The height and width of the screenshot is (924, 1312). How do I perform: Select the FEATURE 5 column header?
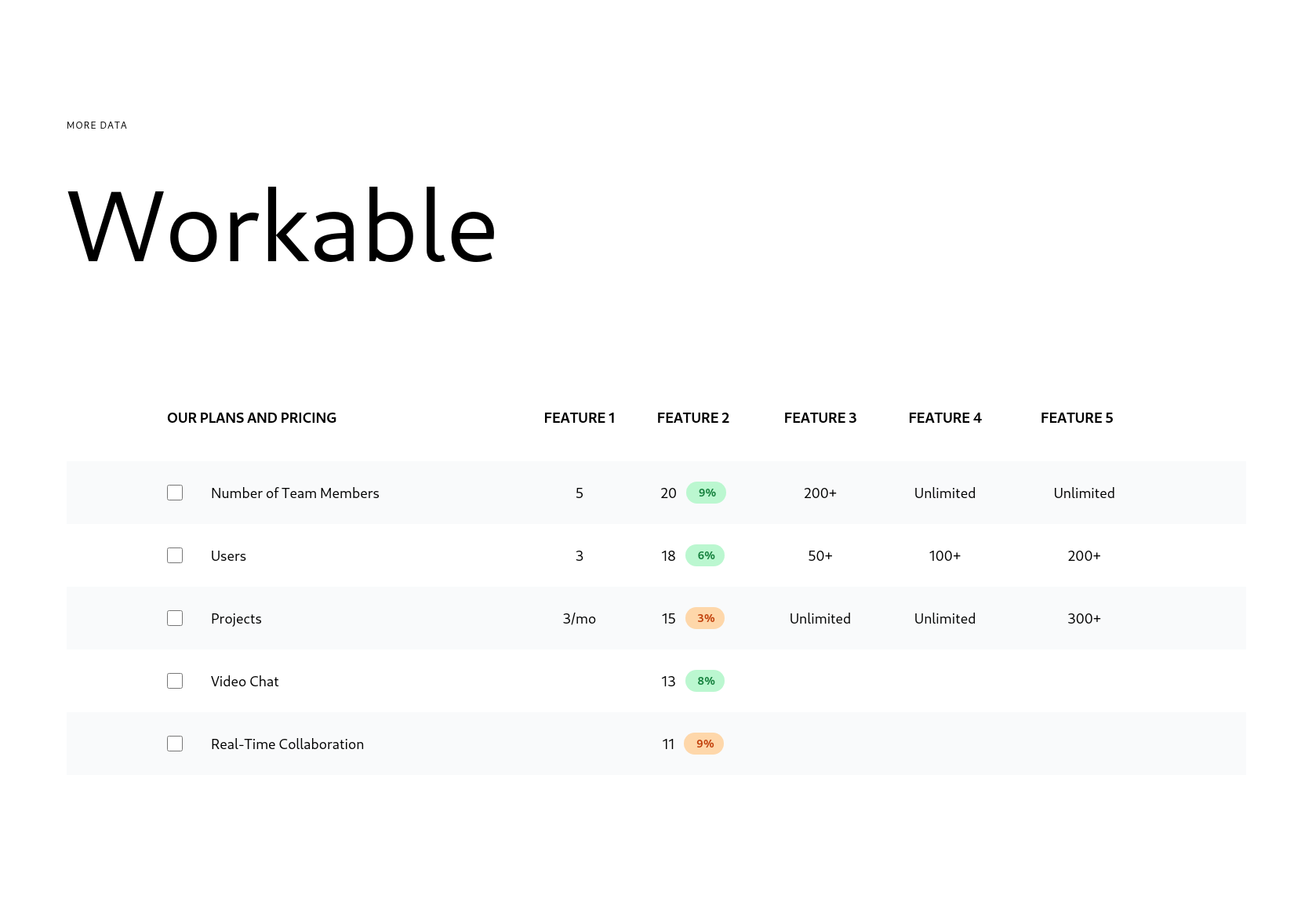click(x=1077, y=418)
